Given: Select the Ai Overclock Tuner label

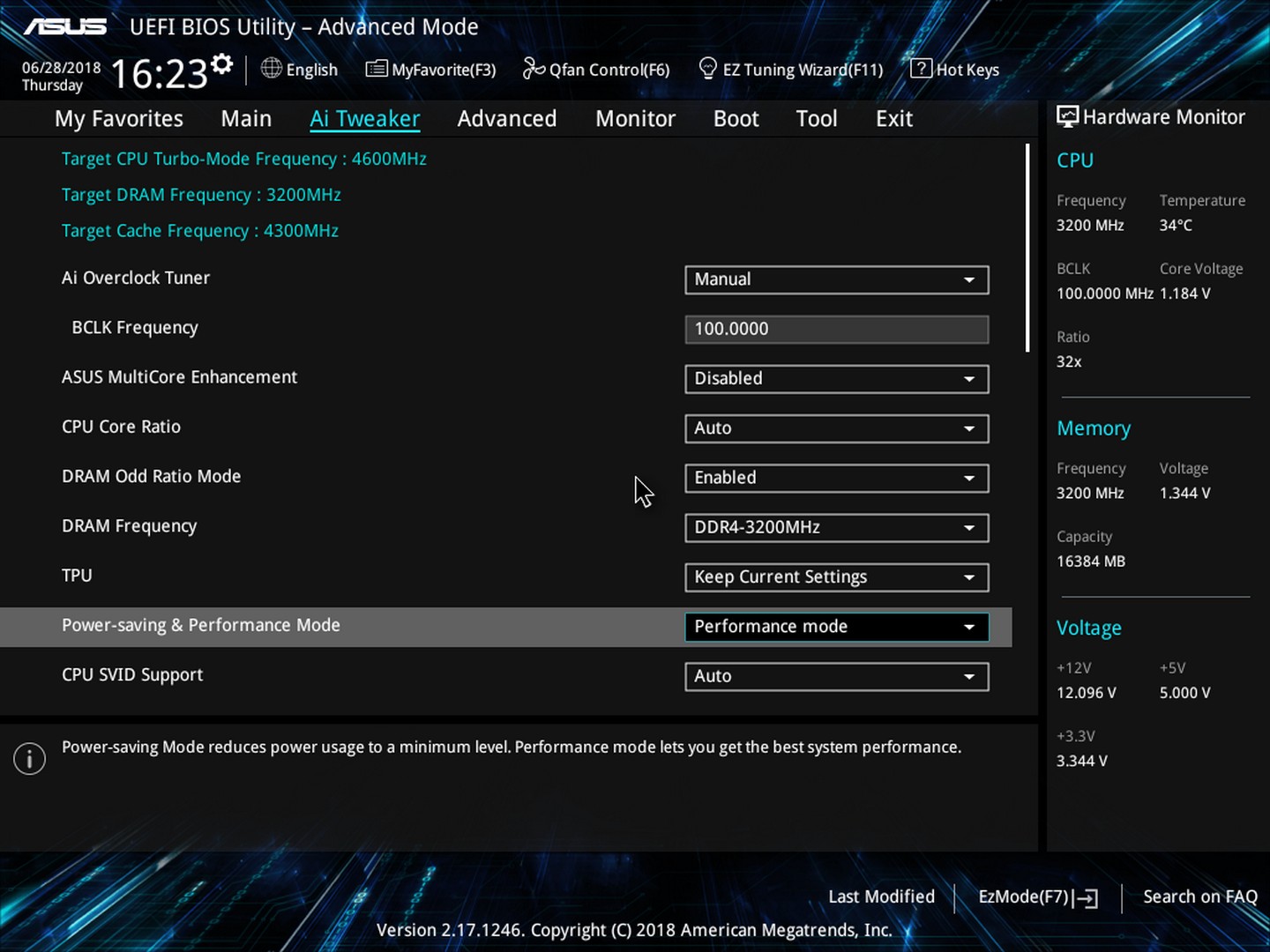Looking at the screenshot, I should coord(136,279).
